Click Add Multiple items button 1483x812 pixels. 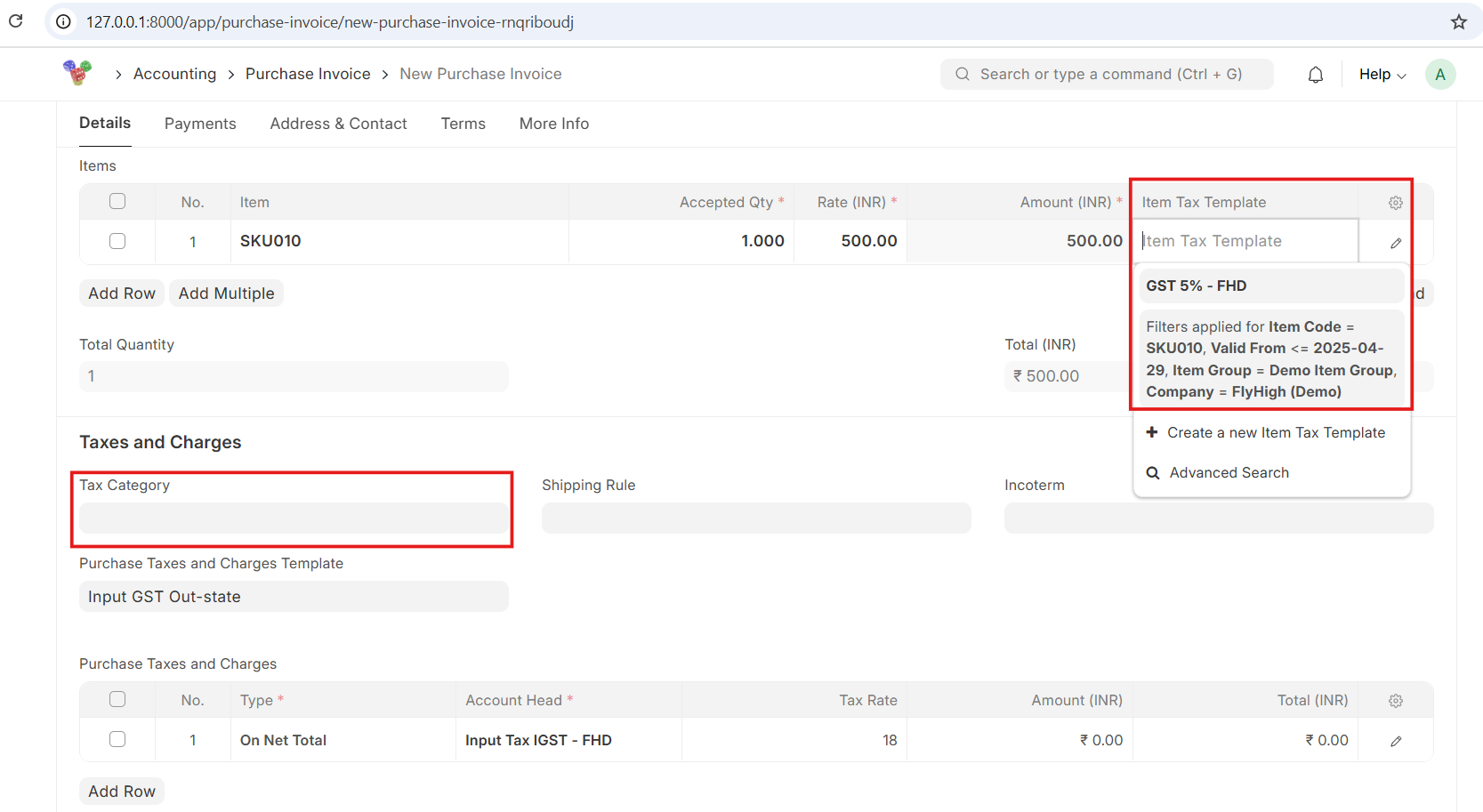[x=226, y=293]
